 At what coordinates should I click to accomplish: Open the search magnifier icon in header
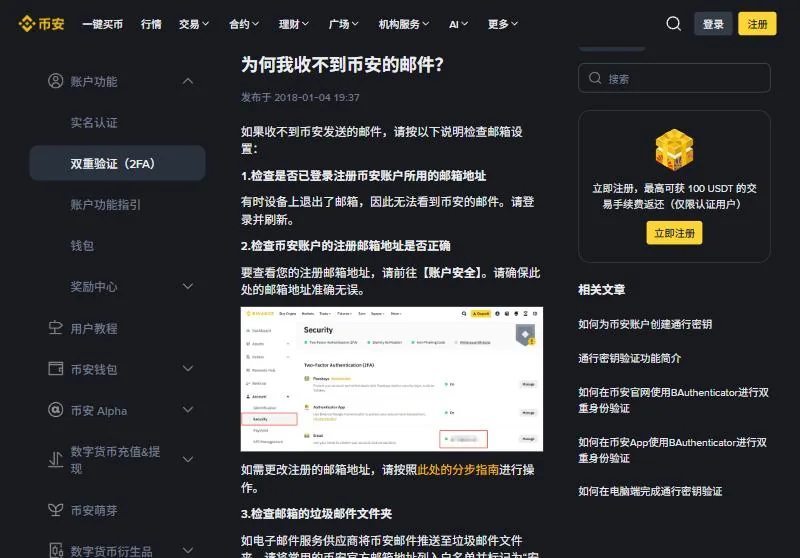tap(673, 24)
